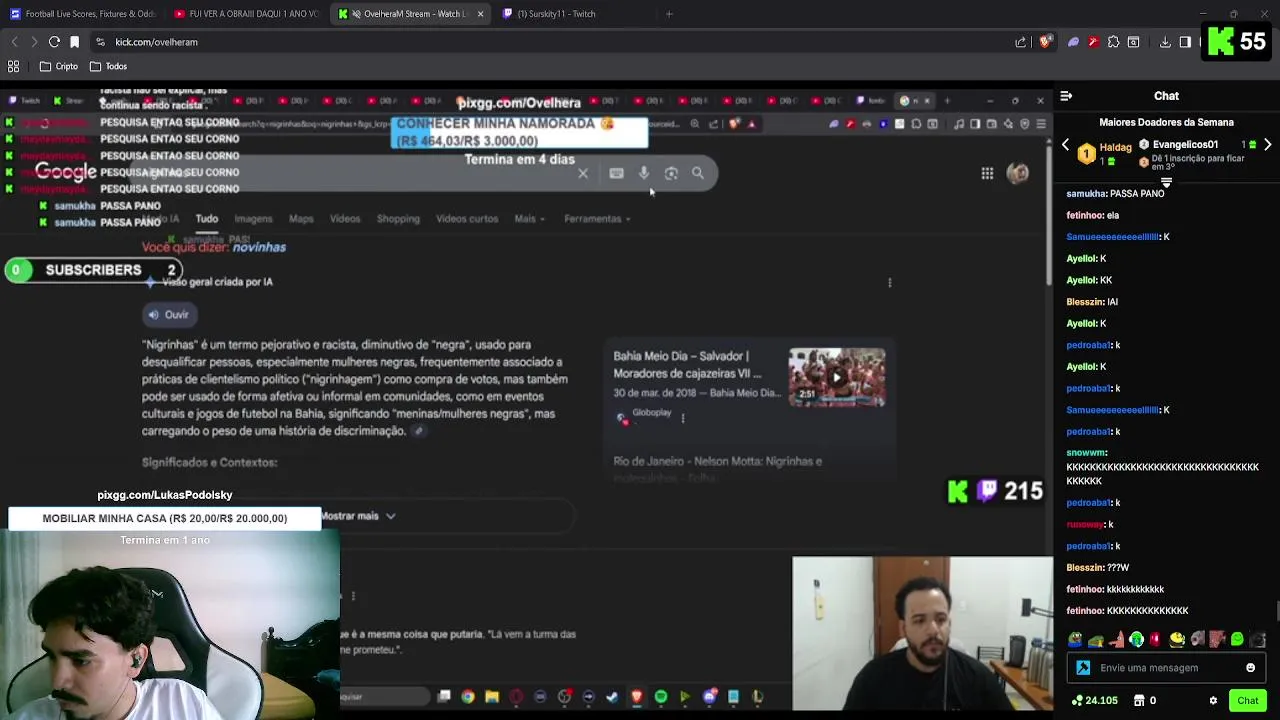The width and height of the screenshot is (1280, 720).
Task: Click the Ouvir listen button
Action: coord(168,315)
